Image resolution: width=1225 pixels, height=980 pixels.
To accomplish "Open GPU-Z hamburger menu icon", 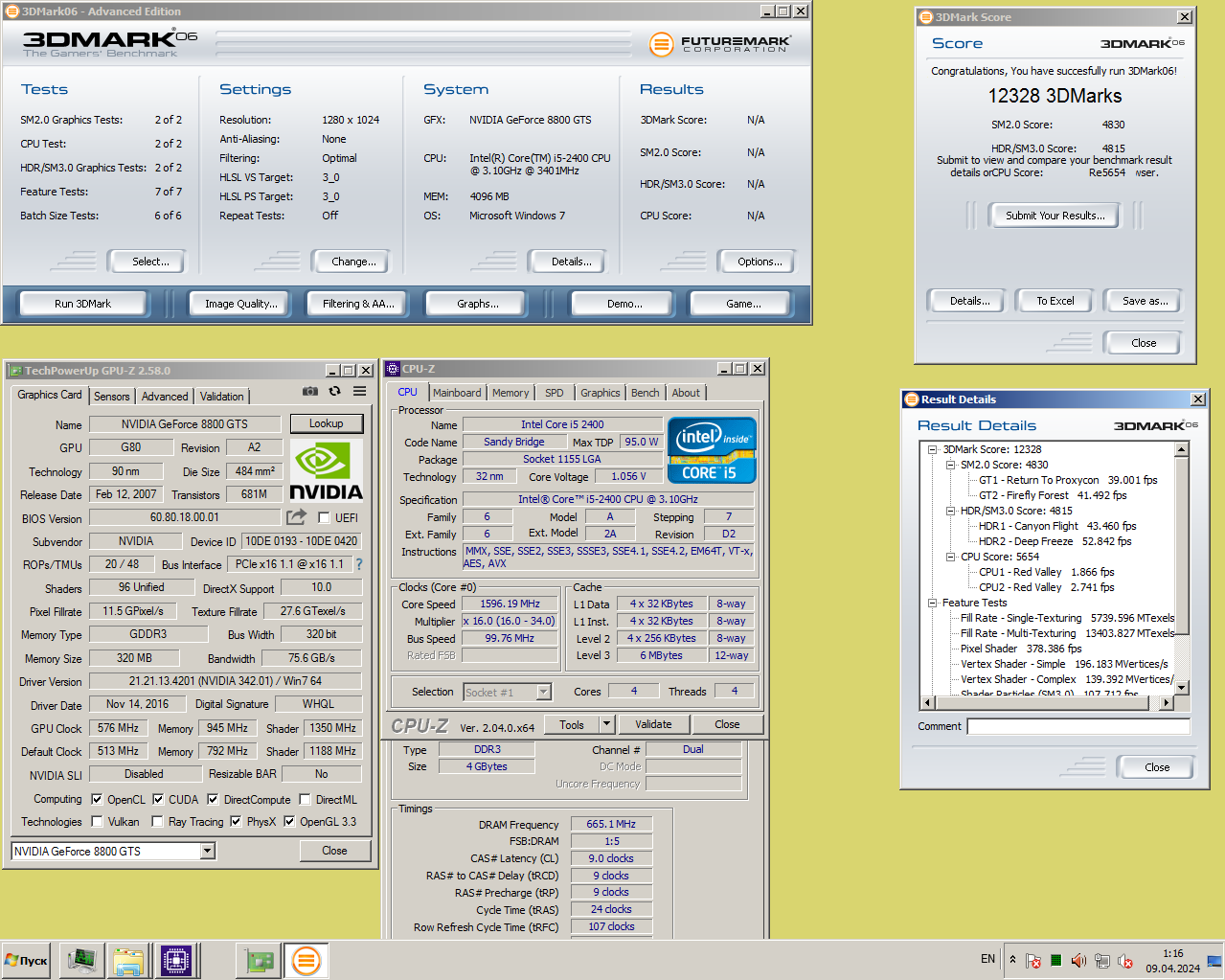I will point(359,391).
